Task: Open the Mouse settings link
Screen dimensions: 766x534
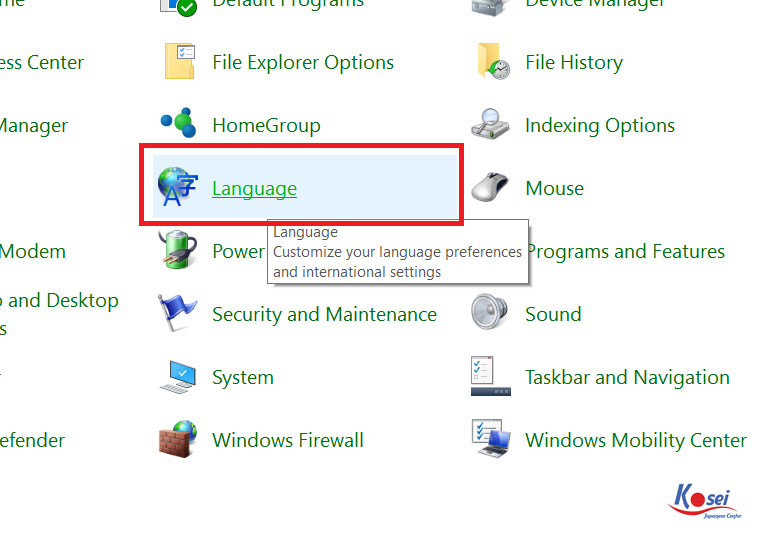Action: click(554, 188)
